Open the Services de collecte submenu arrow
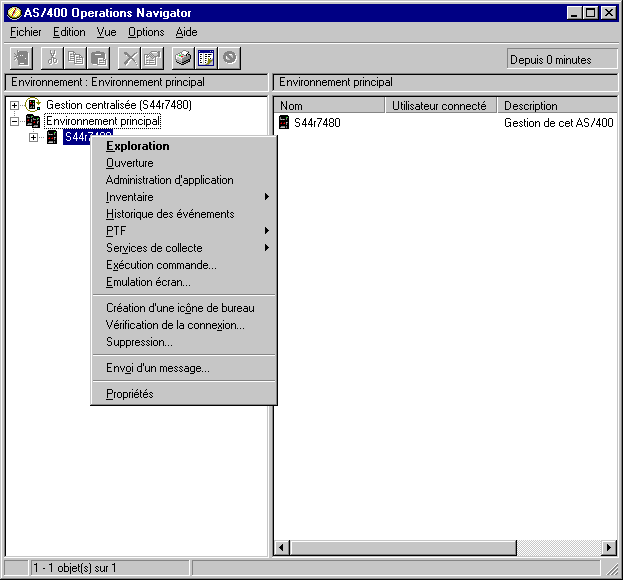This screenshot has height=580, width=623. 267,247
